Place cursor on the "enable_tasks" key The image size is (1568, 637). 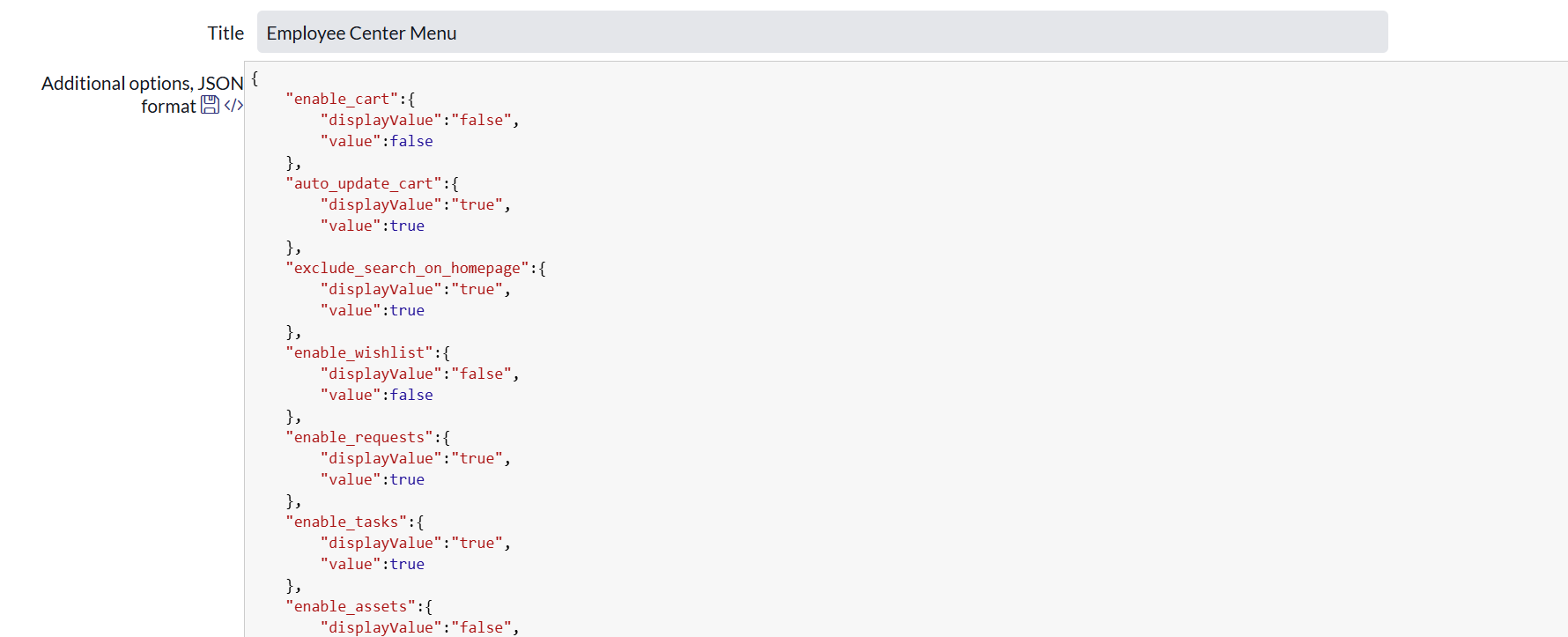coord(346,522)
